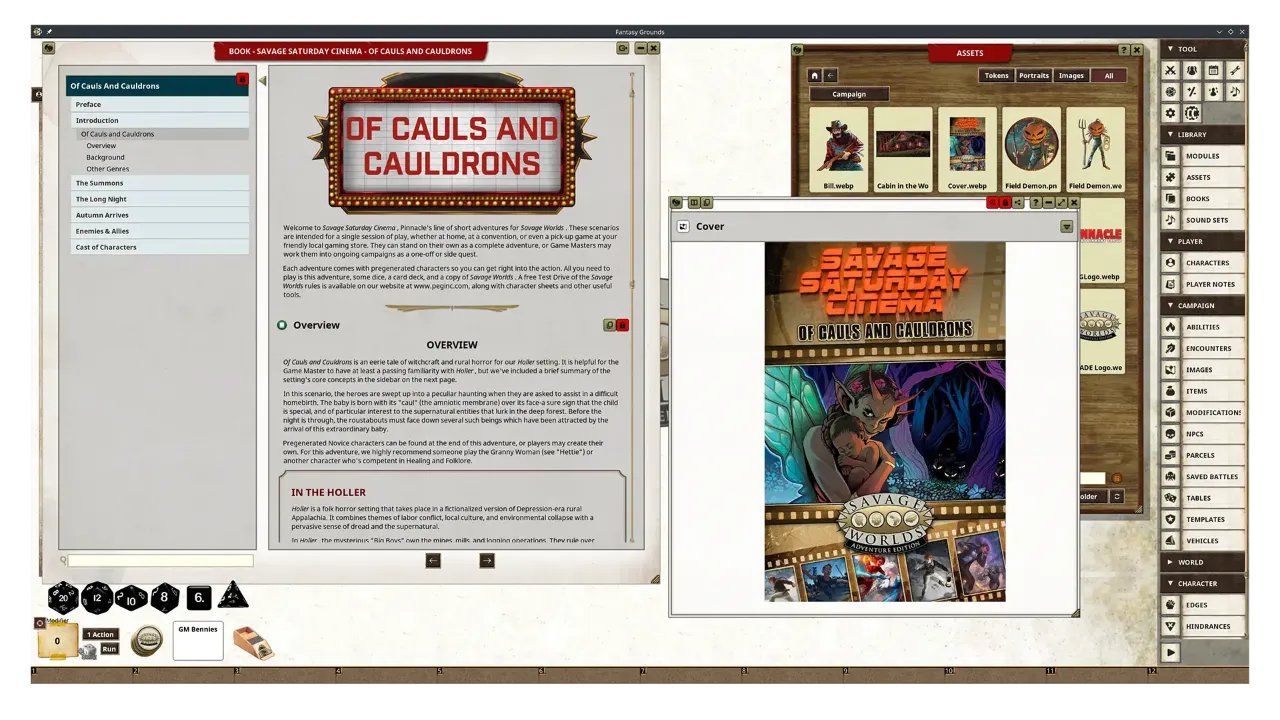
Task: Open Parcels in the sidebar
Action: point(1203,455)
